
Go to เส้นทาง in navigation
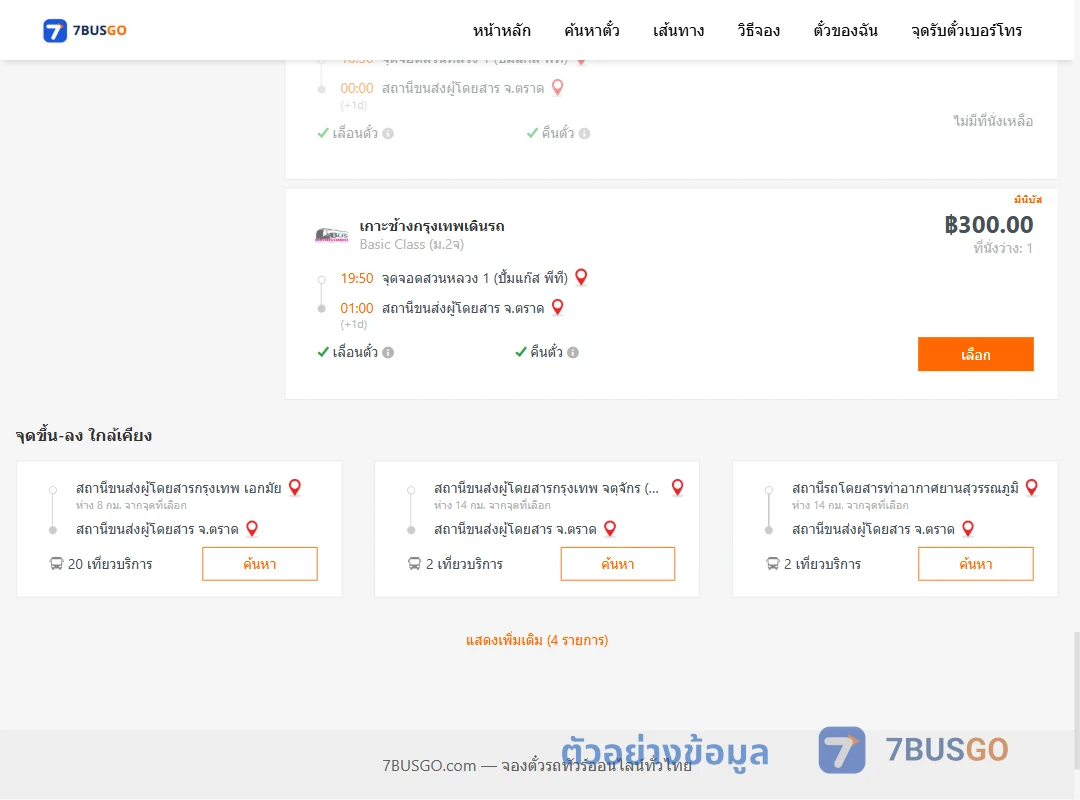click(678, 30)
